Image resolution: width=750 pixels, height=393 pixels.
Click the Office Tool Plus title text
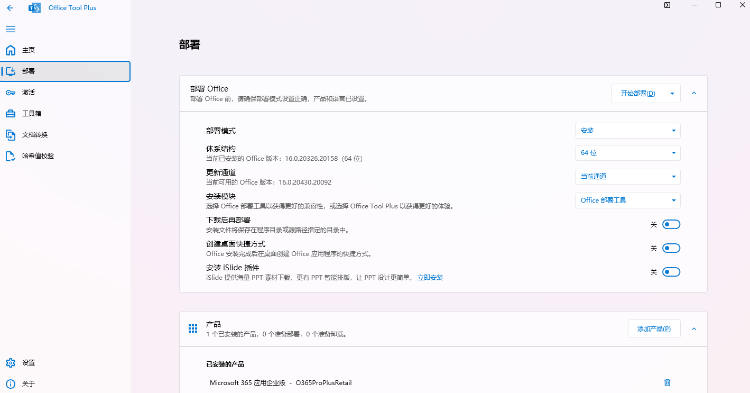click(72, 8)
